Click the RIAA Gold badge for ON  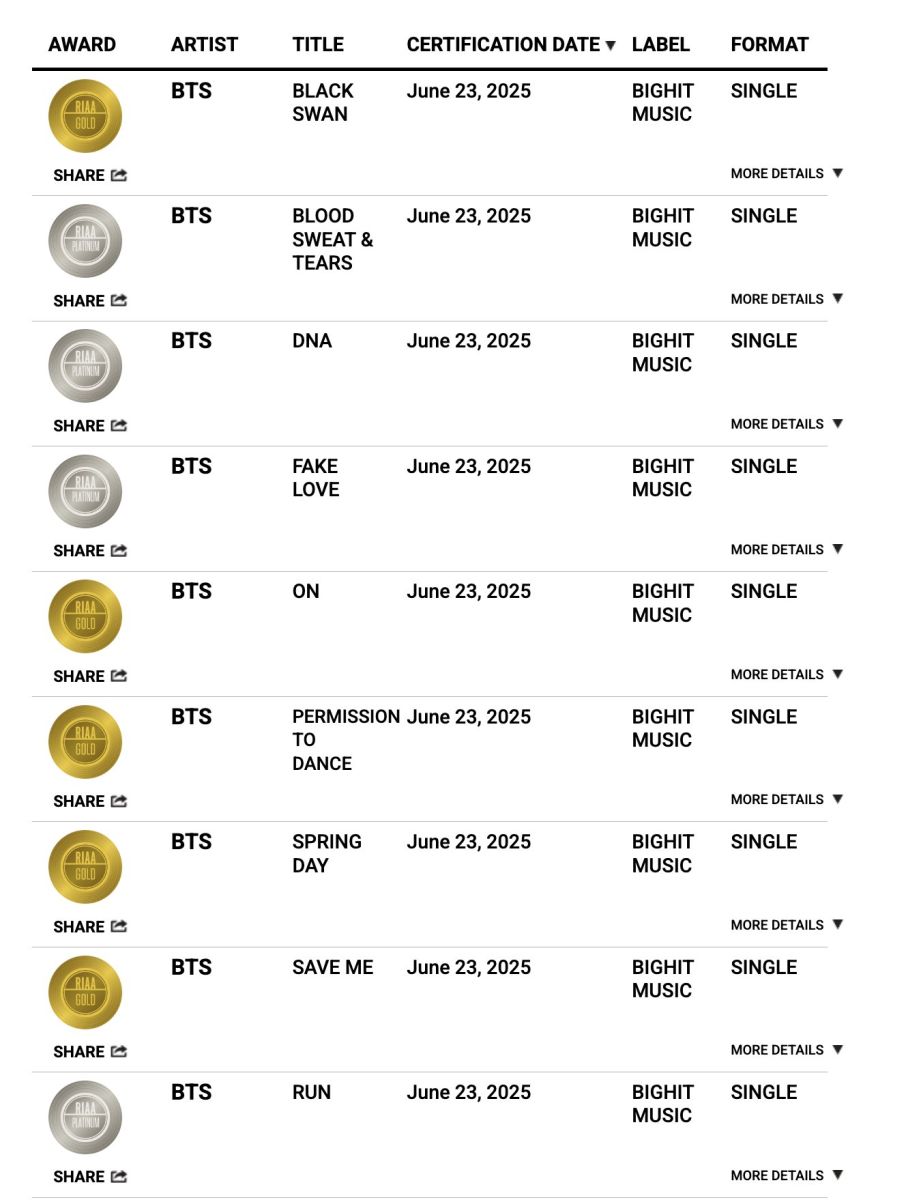(x=85, y=617)
